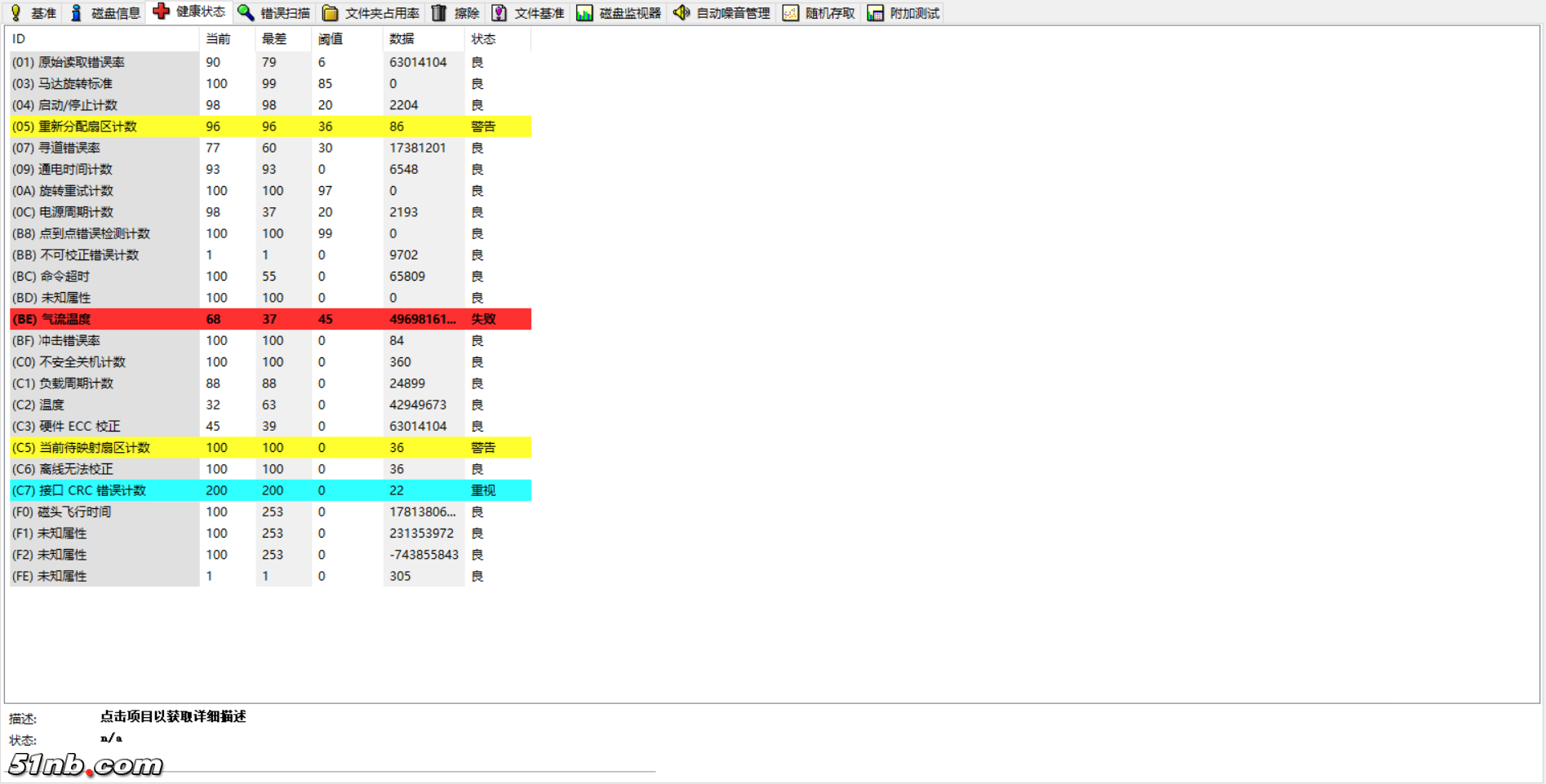Screen dimensions: 1546x784
Task: Sort by the 数据 data column header
Action: pyautogui.click(x=399, y=38)
